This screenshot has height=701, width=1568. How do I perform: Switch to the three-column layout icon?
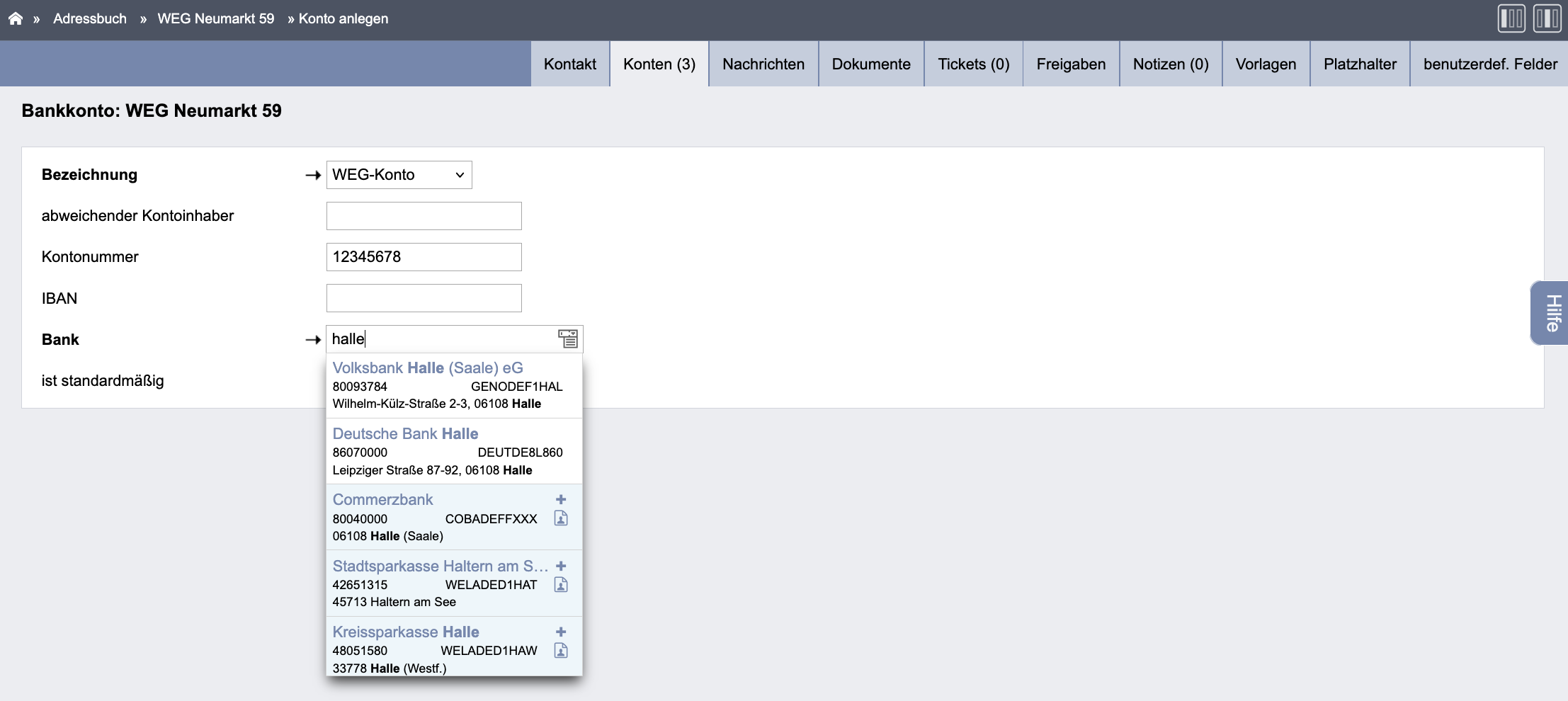1511,18
